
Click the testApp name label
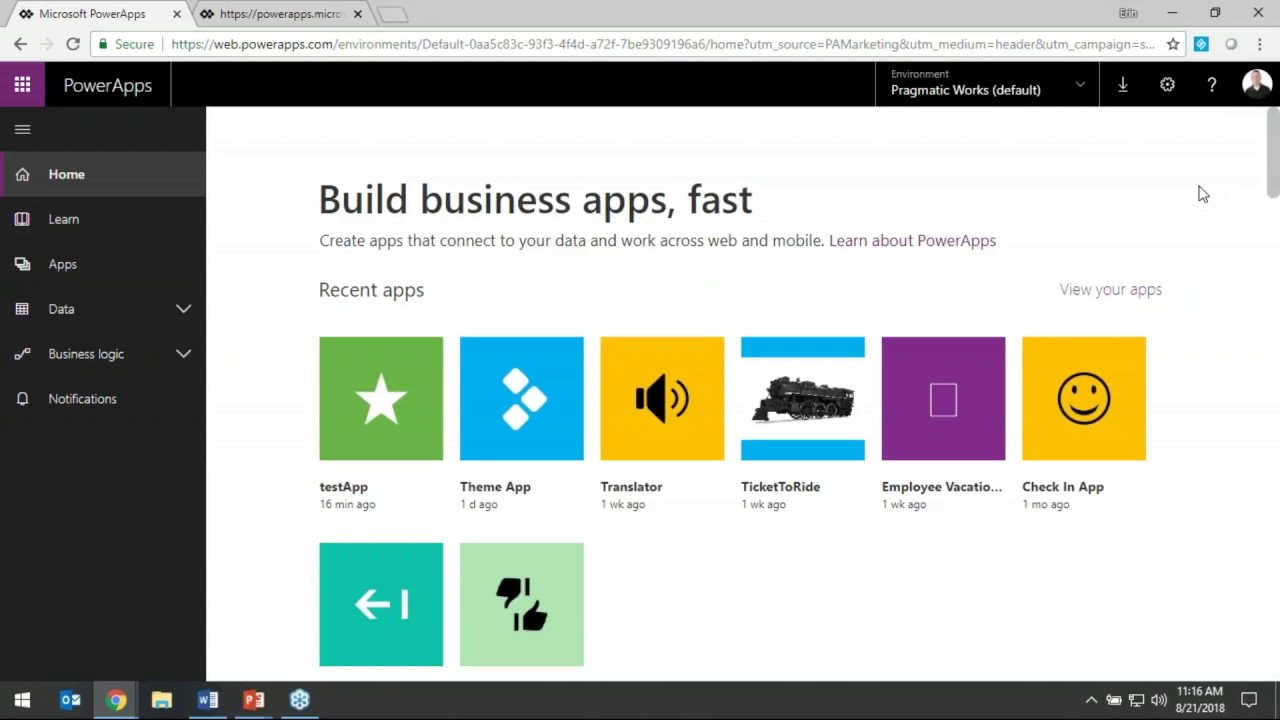point(343,487)
